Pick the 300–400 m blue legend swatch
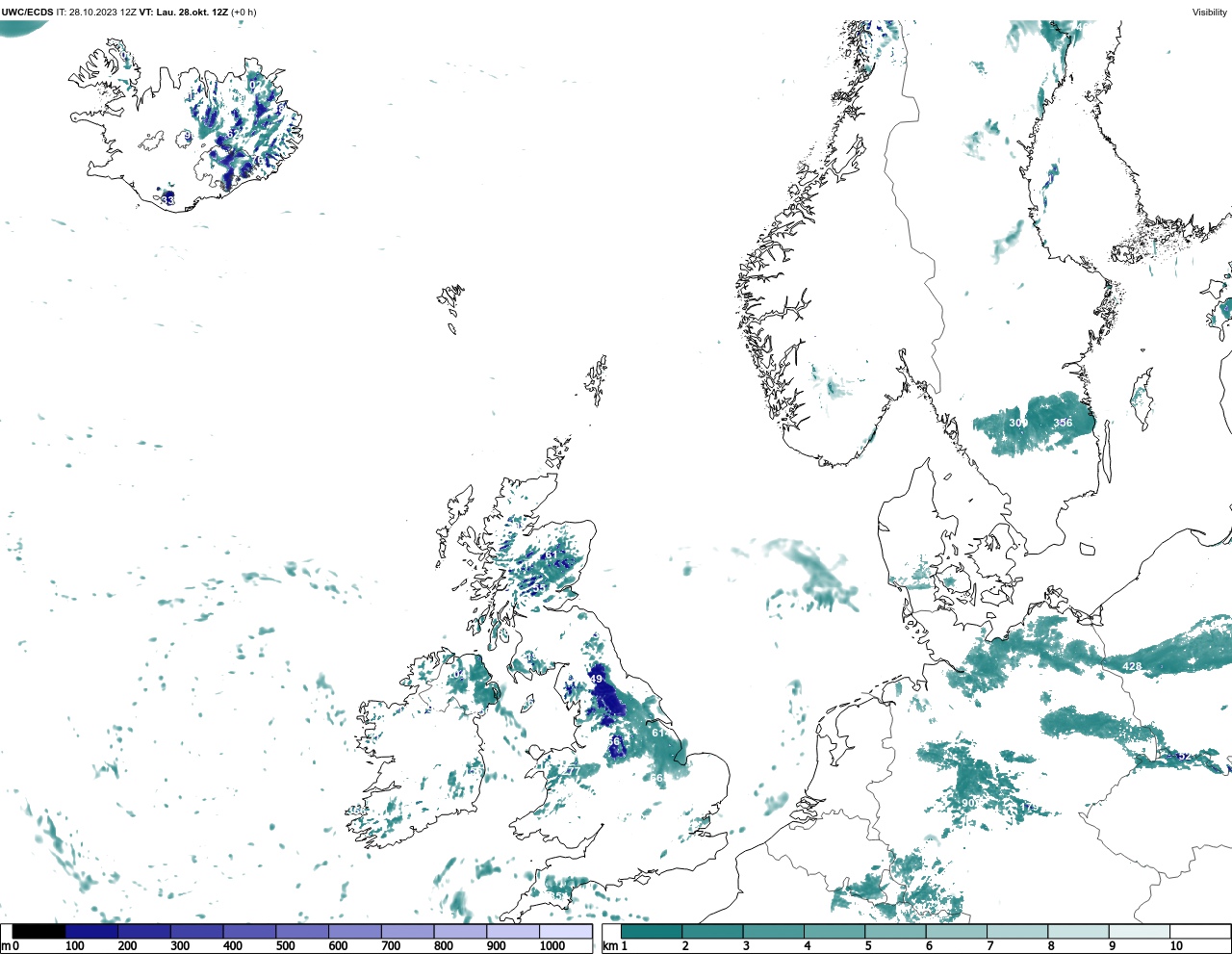Image resolution: width=1232 pixels, height=954 pixels. pos(196,932)
